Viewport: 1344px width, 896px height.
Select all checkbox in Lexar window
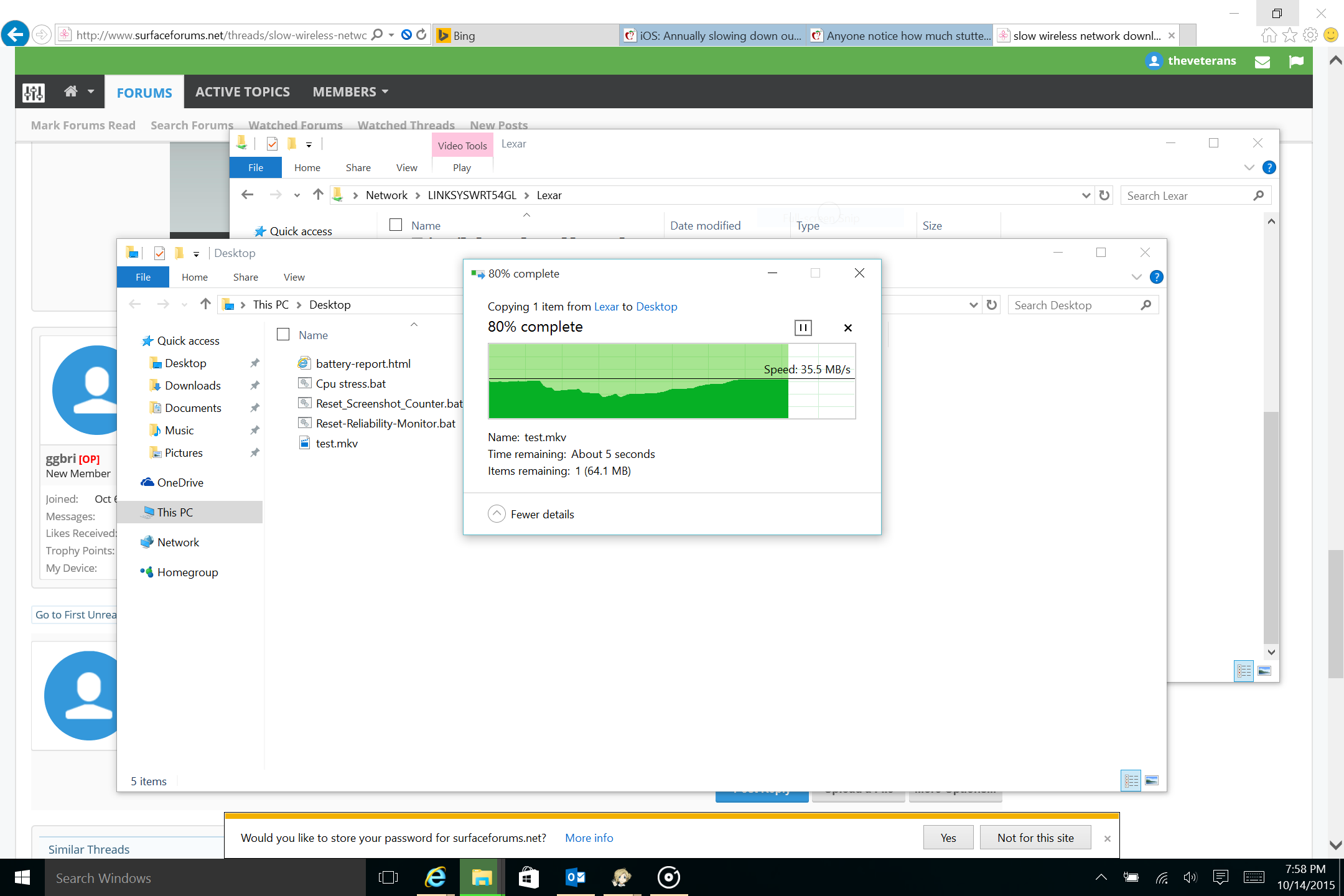(x=396, y=225)
